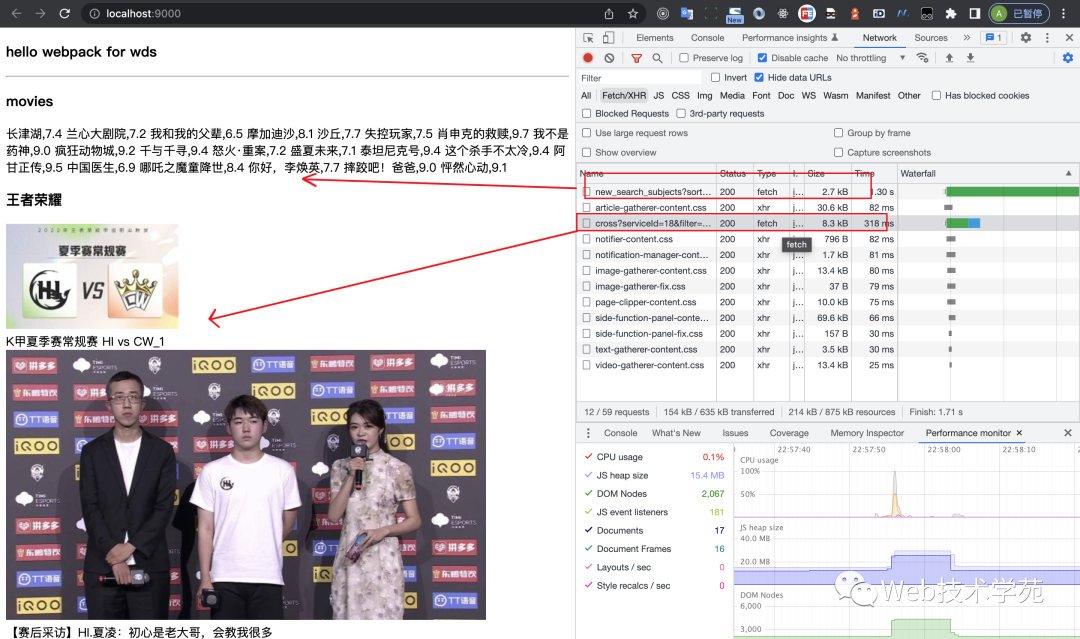Image resolution: width=1080 pixels, height=639 pixels.
Task: Open DevTools settings gear
Action: (1026, 38)
